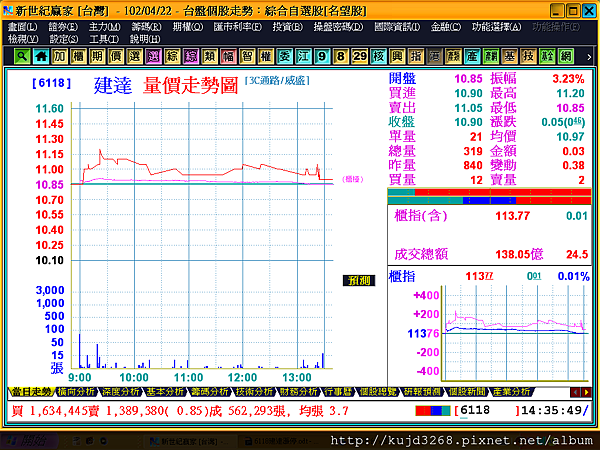Click the tab bar left scroll arrow
The width and height of the screenshot is (600, 450).
click(x=575, y=392)
